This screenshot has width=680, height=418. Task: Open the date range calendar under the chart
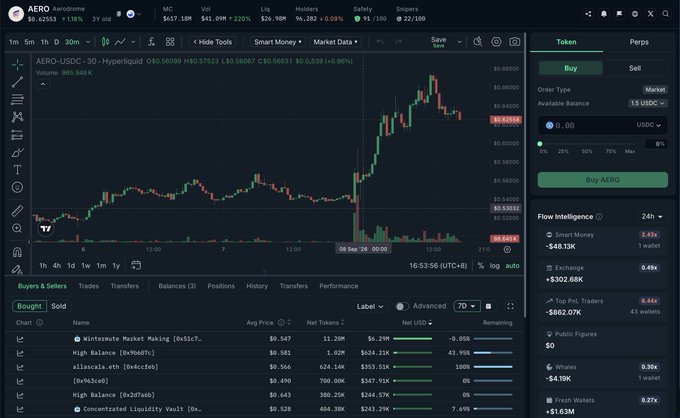(136, 265)
